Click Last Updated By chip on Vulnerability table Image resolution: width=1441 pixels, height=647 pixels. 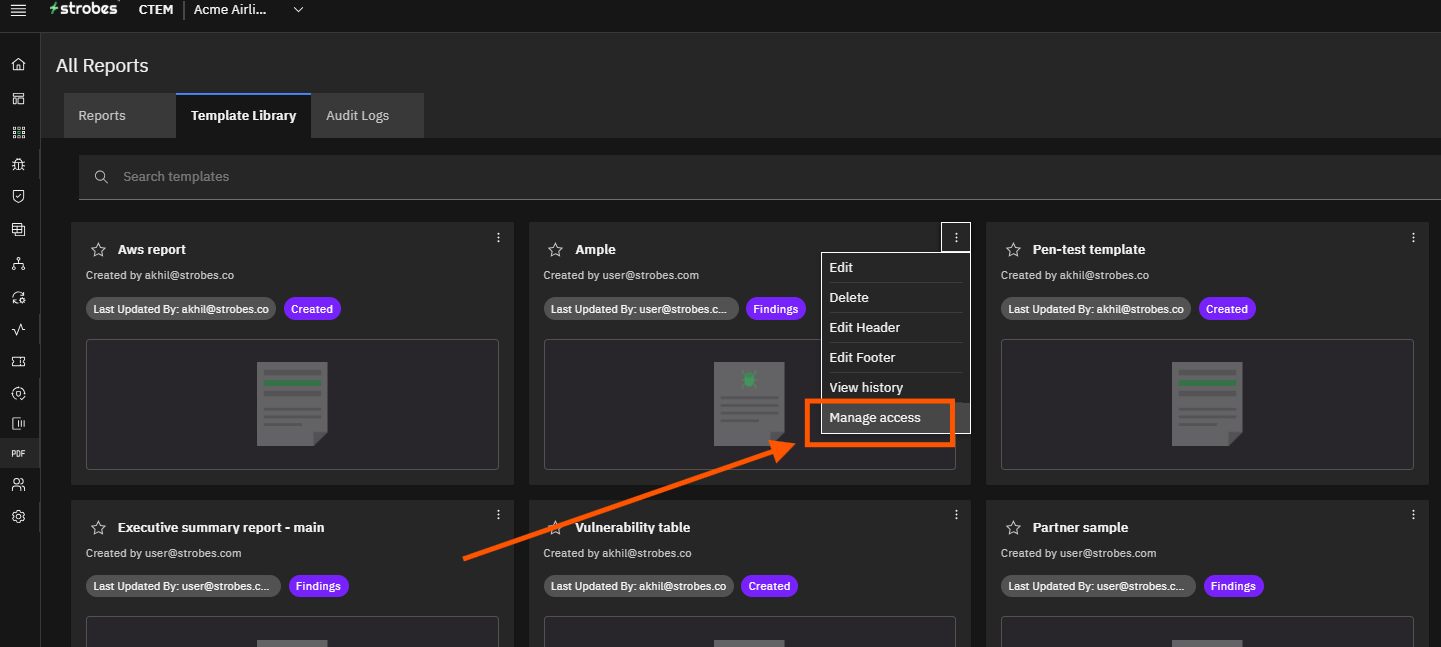pyautogui.click(x=639, y=586)
